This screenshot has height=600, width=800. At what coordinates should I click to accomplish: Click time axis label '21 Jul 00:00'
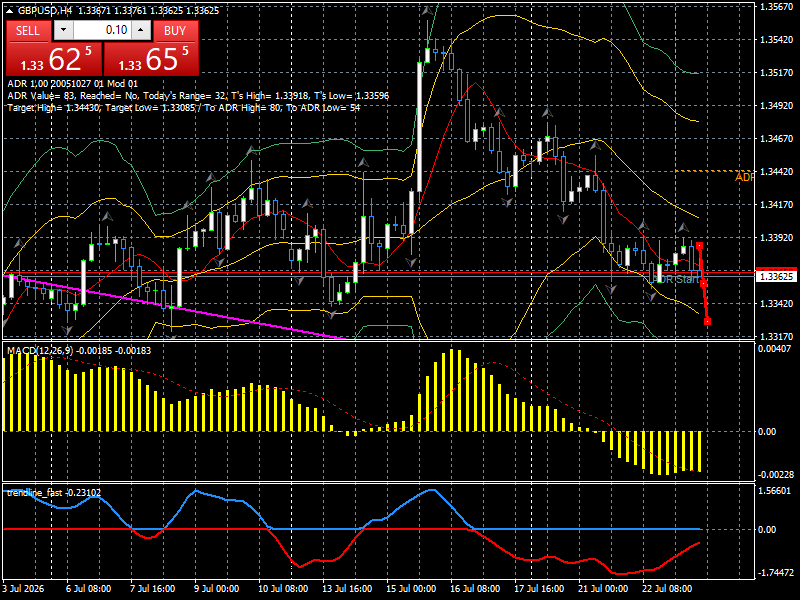603,589
